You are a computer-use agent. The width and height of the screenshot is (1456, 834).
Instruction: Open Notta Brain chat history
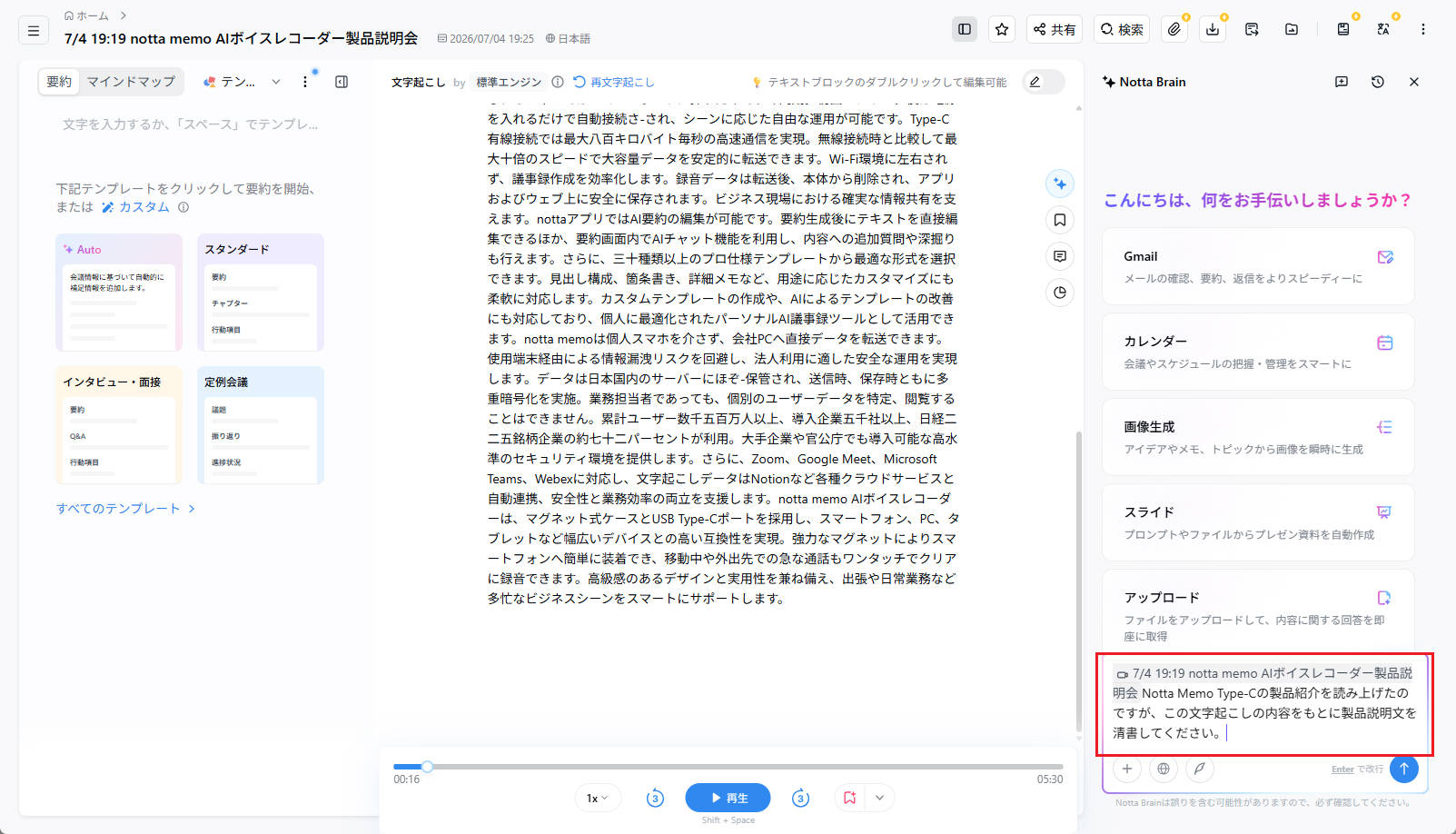[x=1378, y=82]
